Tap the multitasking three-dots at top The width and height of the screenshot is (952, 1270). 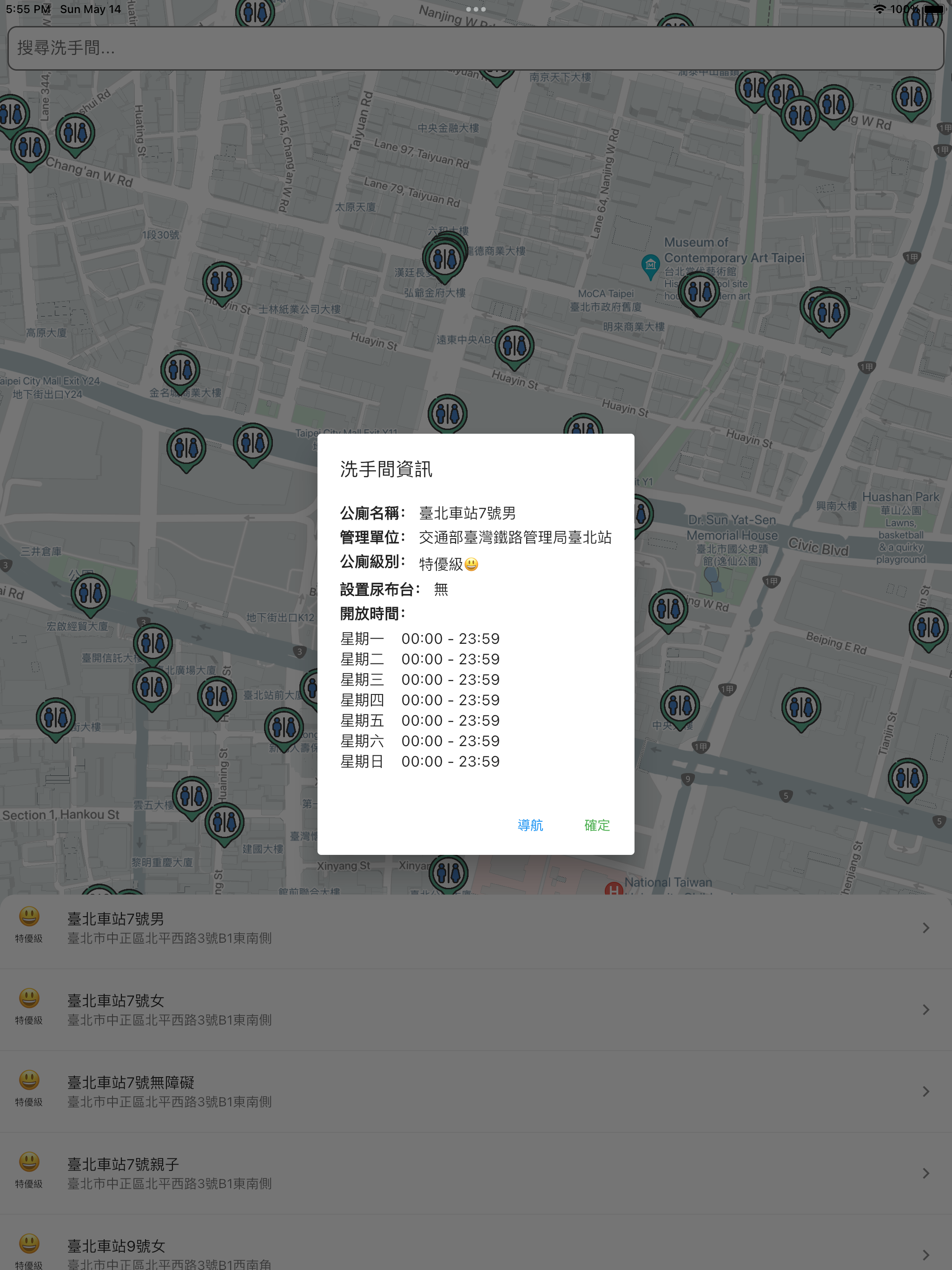pos(476,9)
